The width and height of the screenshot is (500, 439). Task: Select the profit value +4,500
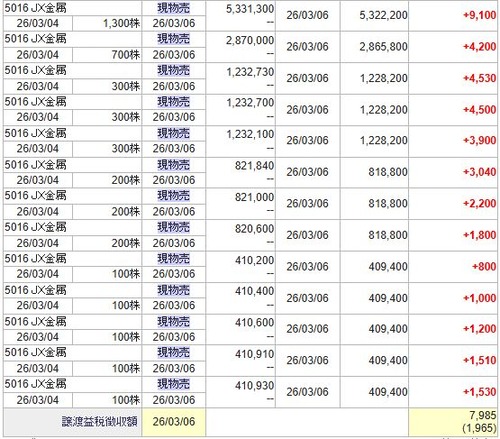tap(480, 110)
